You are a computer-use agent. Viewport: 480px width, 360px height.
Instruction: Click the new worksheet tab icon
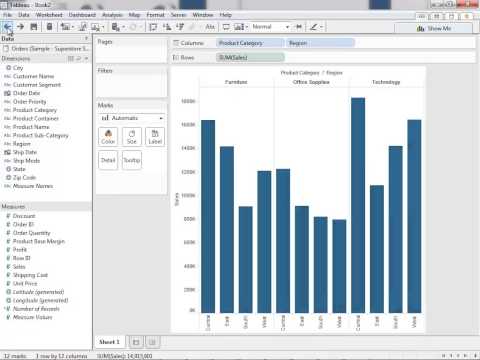(136, 342)
